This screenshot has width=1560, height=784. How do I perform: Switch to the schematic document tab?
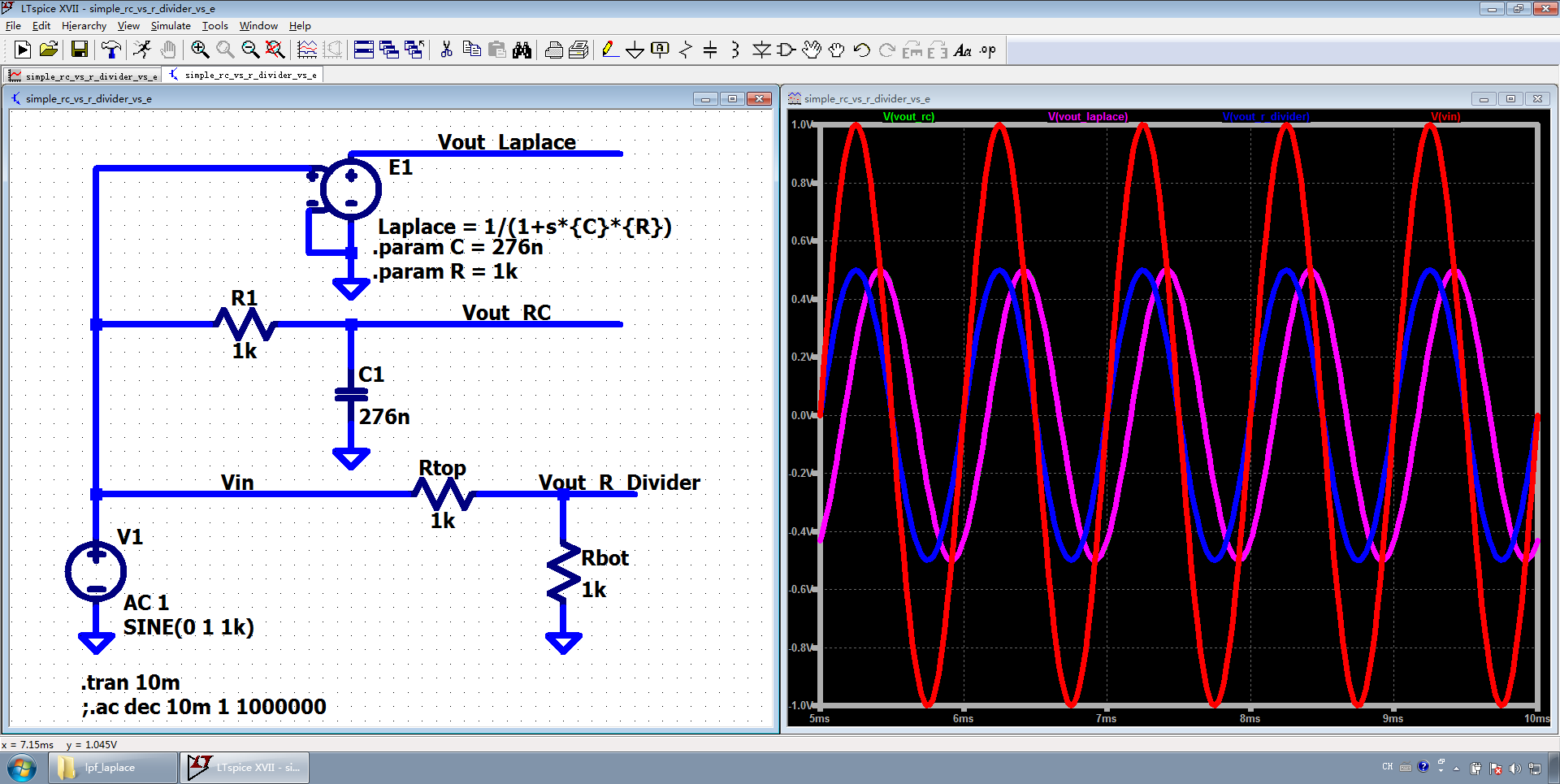pyautogui.click(x=243, y=75)
